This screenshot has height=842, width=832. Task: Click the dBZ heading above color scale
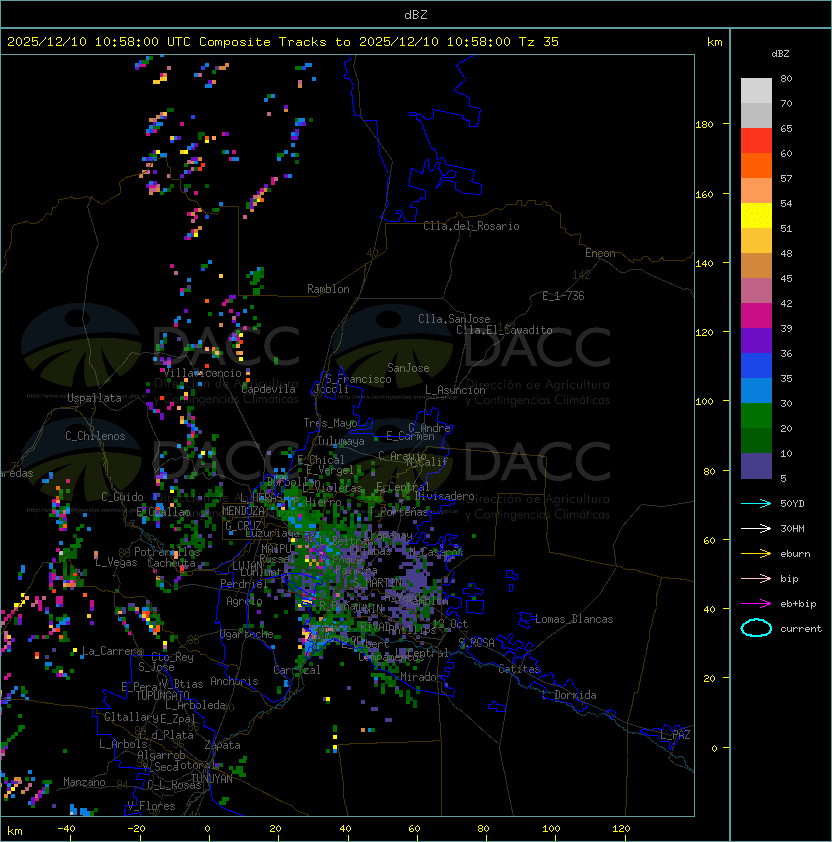pyautogui.click(x=780, y=54)
